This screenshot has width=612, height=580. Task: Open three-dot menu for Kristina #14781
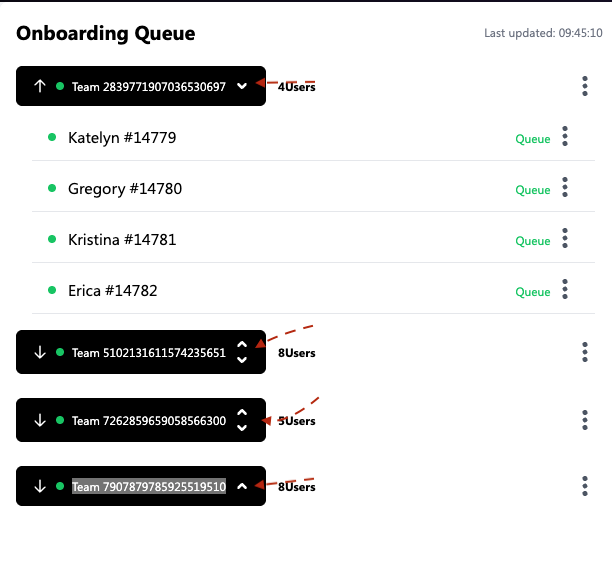tap(565, 238)
